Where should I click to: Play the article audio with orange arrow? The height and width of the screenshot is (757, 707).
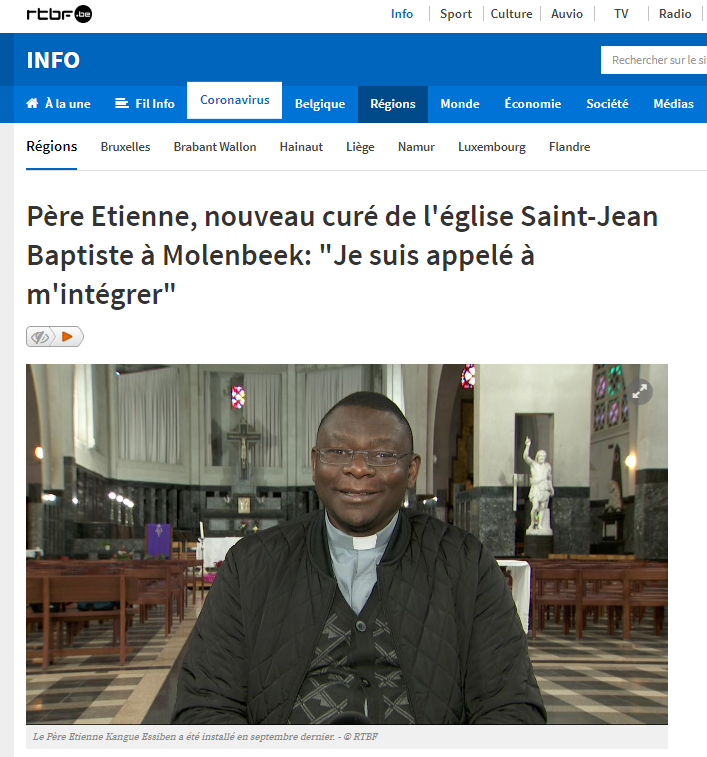pos(67,336)
